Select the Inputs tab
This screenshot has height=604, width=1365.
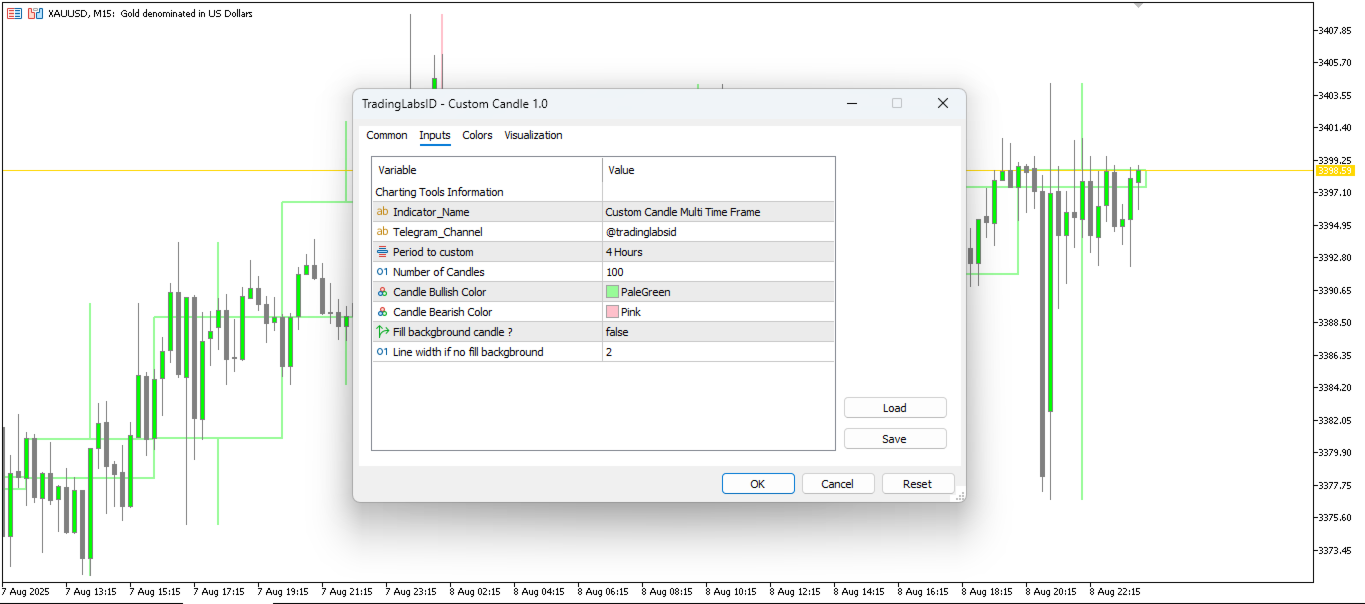click(x=435, y=135)
